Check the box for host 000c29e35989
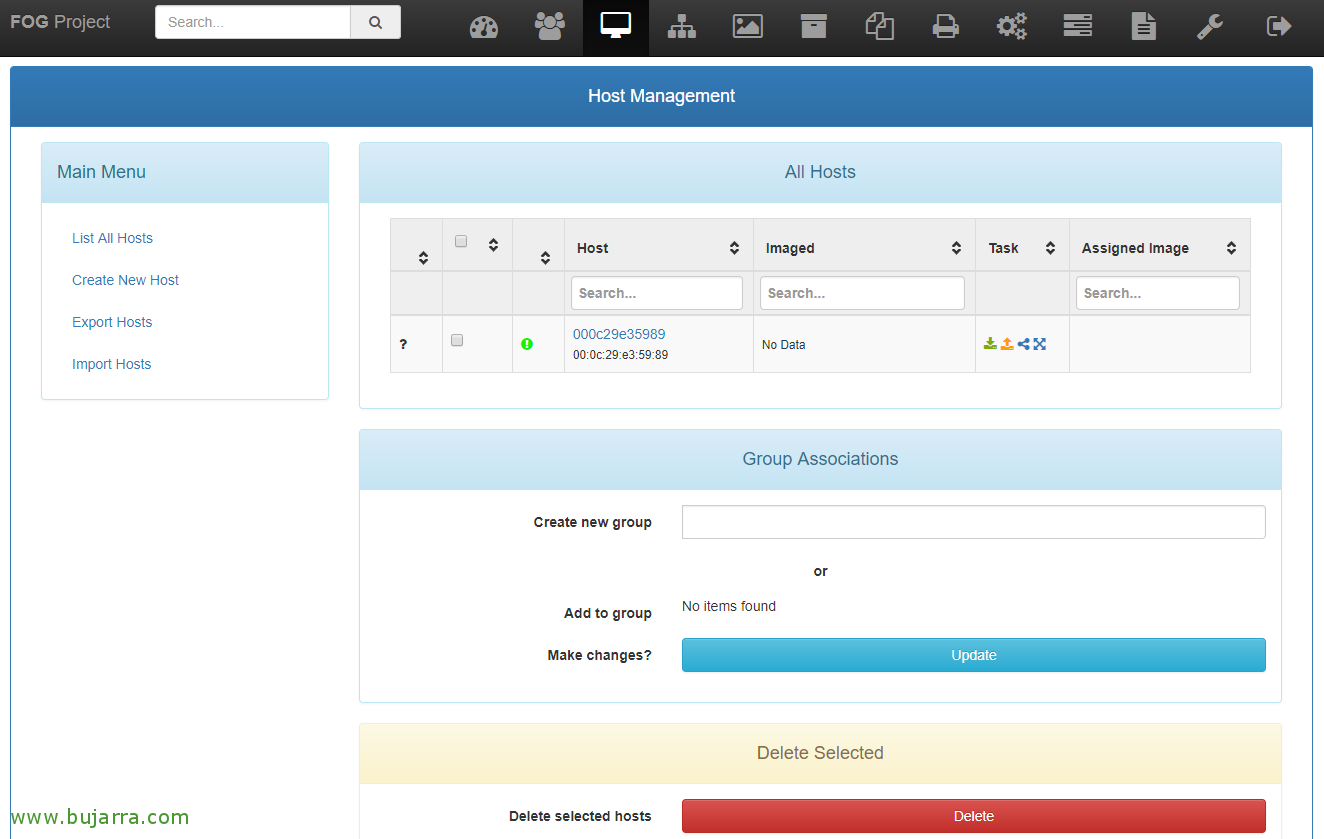The height and width of the screenshot is (839, 1324). tap(457, 340)
